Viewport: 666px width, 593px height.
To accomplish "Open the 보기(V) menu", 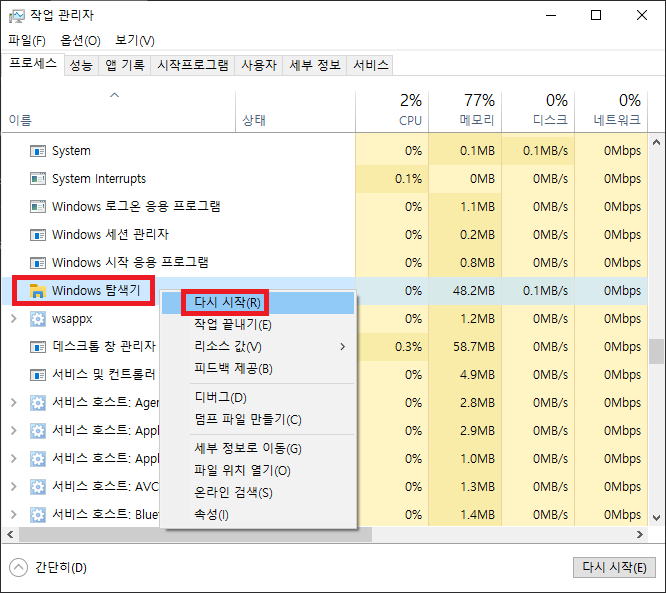I will coord(135,41).
